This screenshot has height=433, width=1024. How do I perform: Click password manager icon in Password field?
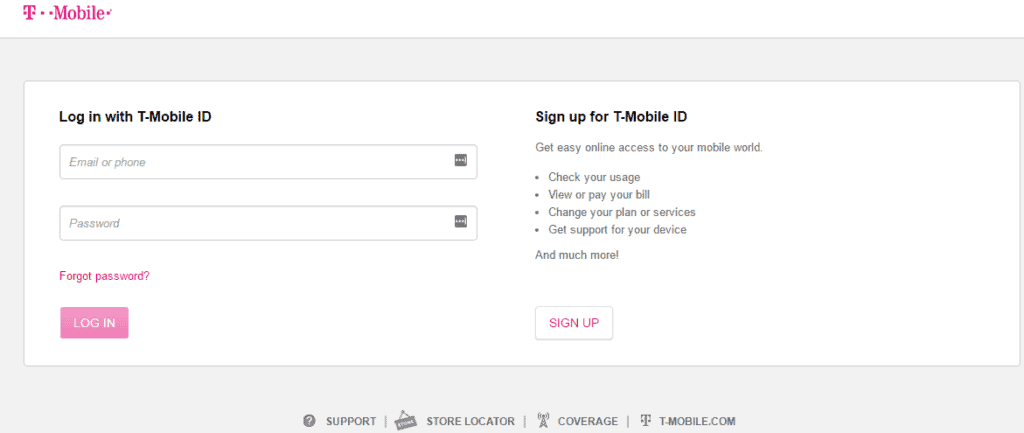[x=461, y=221]
